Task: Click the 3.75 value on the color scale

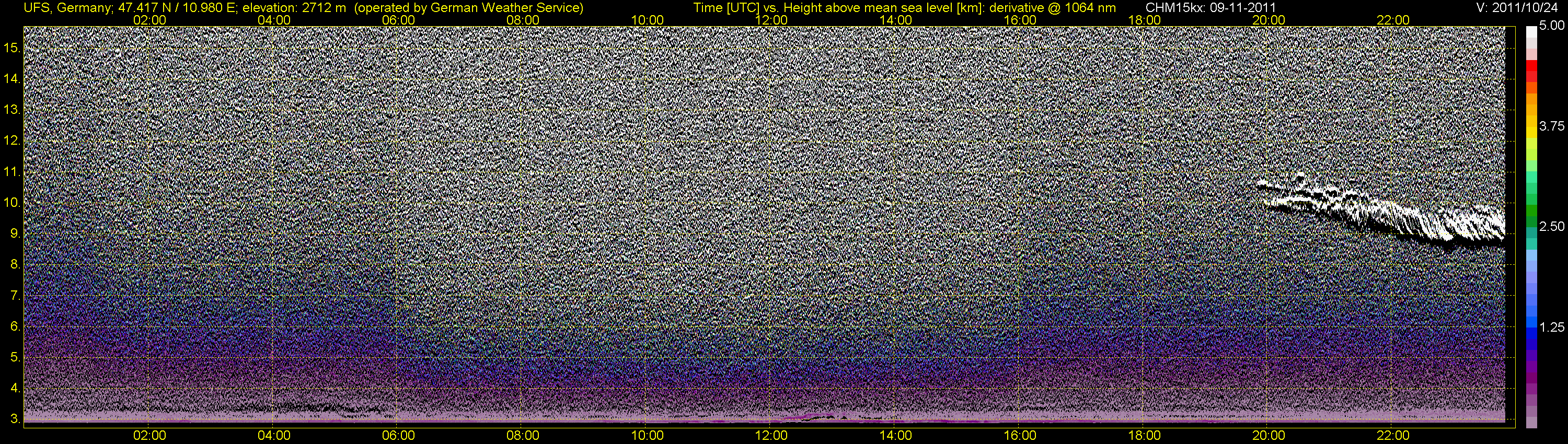Action: click(1552, 126)
